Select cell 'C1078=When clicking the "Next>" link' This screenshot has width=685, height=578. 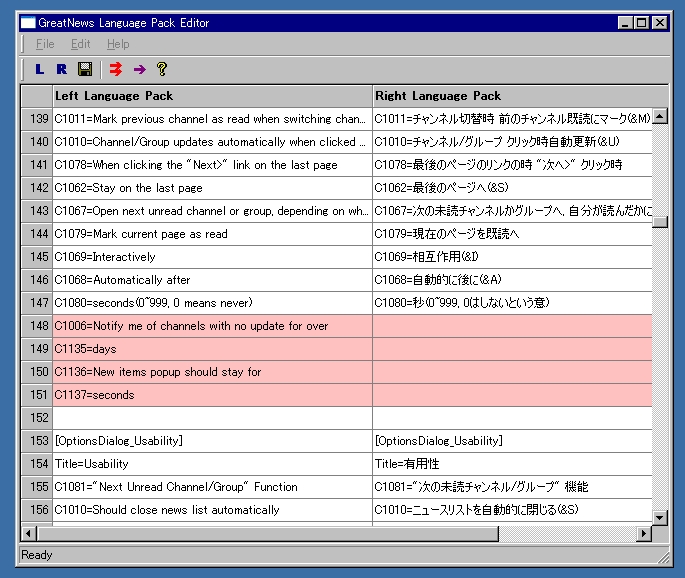click(x=212, y=165)
